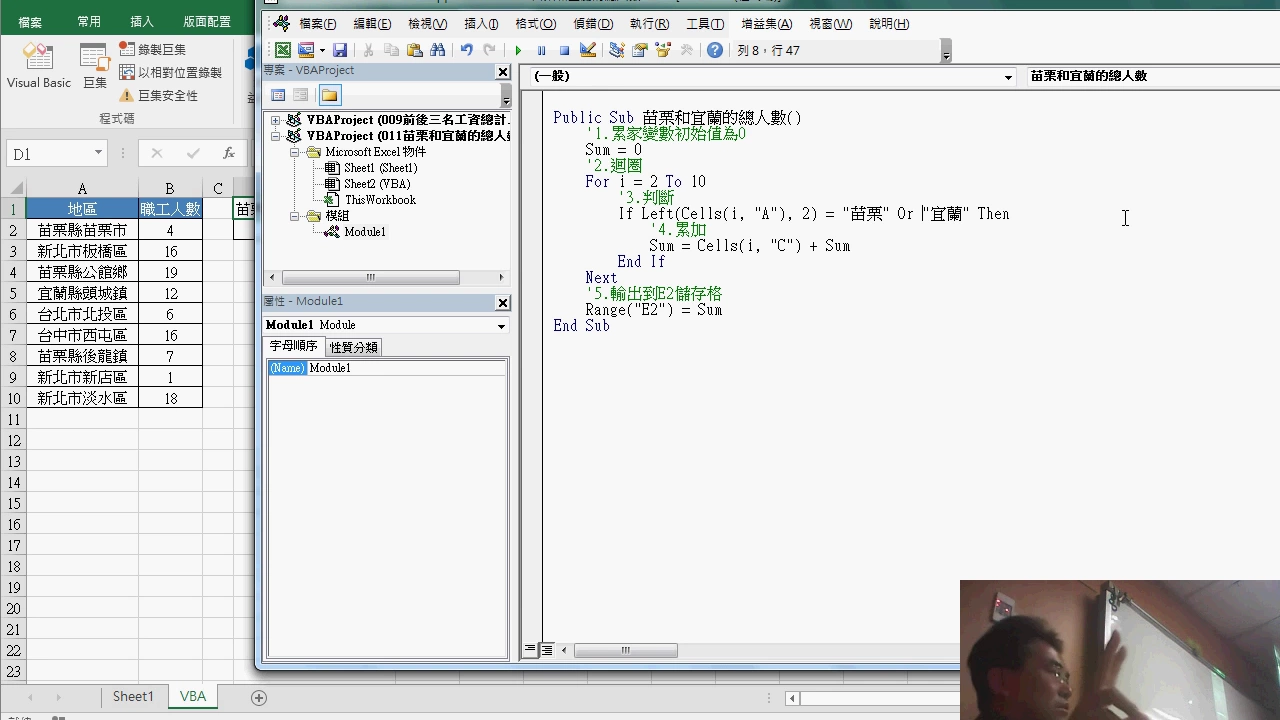
Task: Open the 檢視(V) menu
Action: point(428,24)
